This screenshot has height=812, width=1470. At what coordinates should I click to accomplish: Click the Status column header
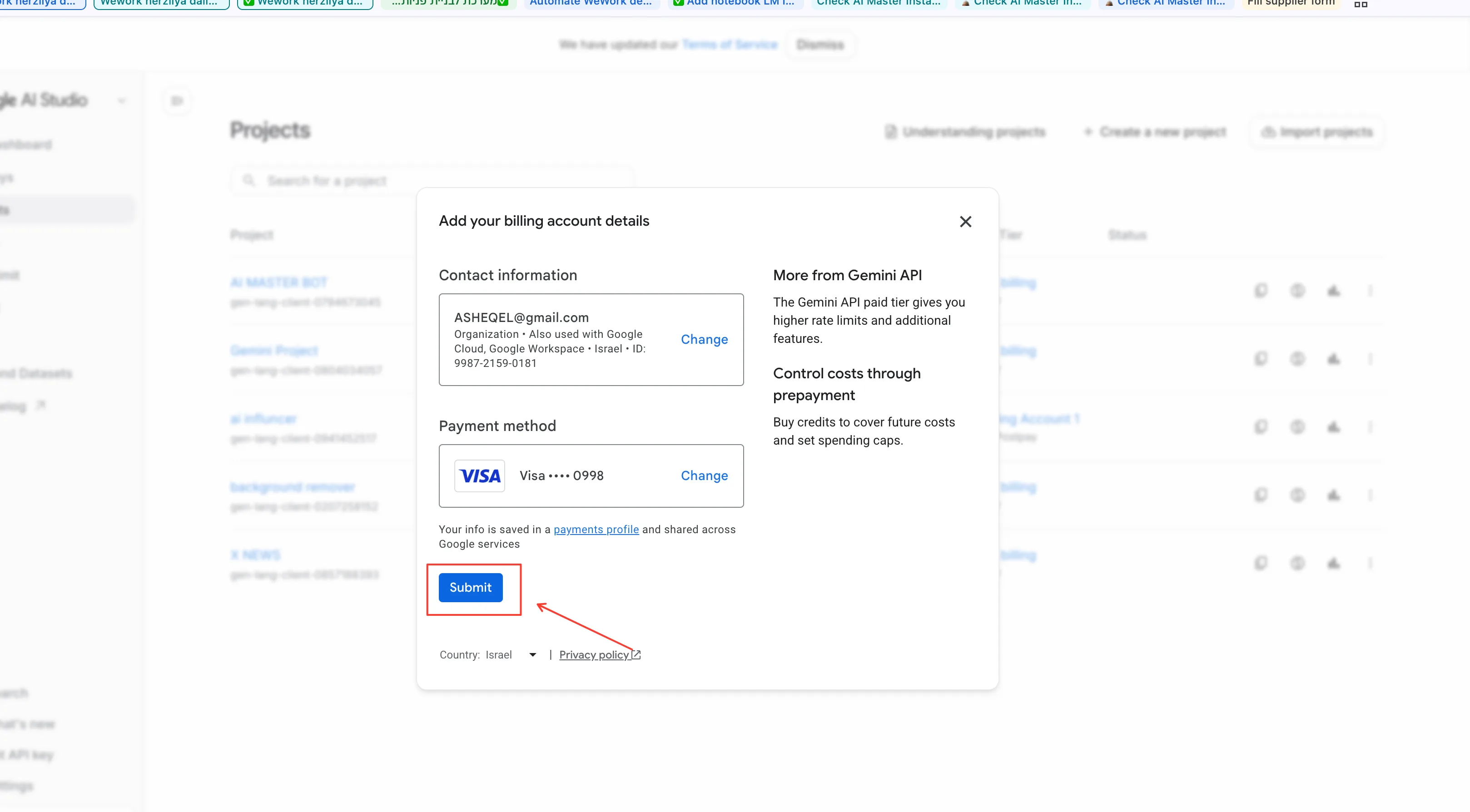(x=1127, y=234)
